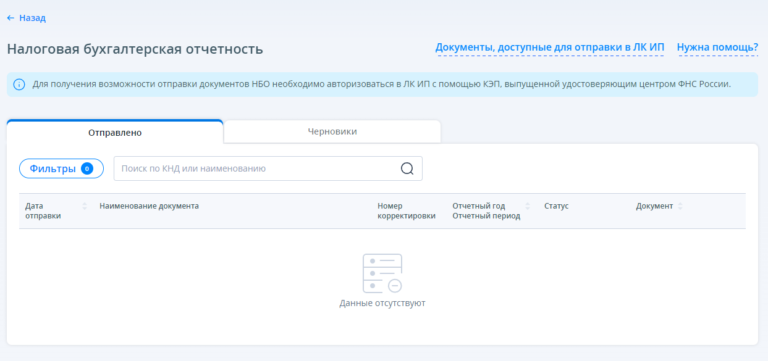
Task: Click the Статус column header
Action: (x=556, y=206)
